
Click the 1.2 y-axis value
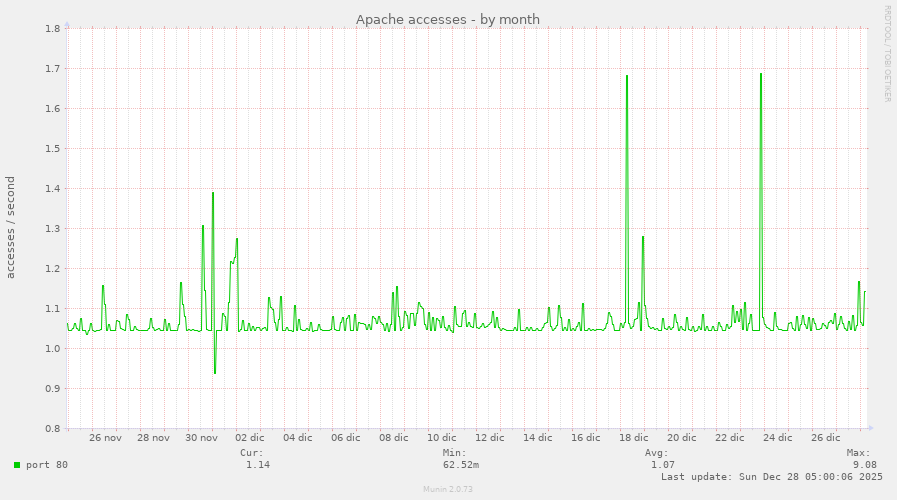[53, 269]
